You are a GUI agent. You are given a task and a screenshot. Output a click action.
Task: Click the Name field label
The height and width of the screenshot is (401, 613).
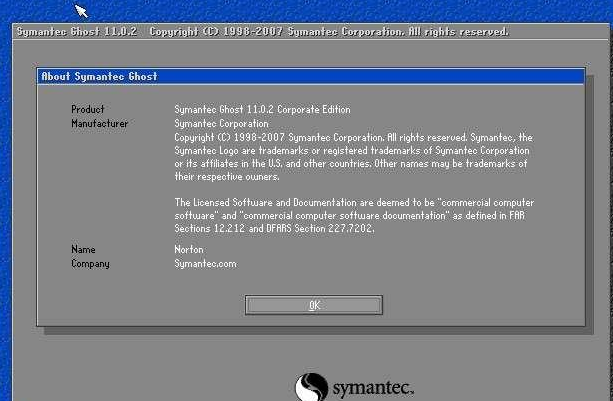pyautogui.click(x=83, y=249)
